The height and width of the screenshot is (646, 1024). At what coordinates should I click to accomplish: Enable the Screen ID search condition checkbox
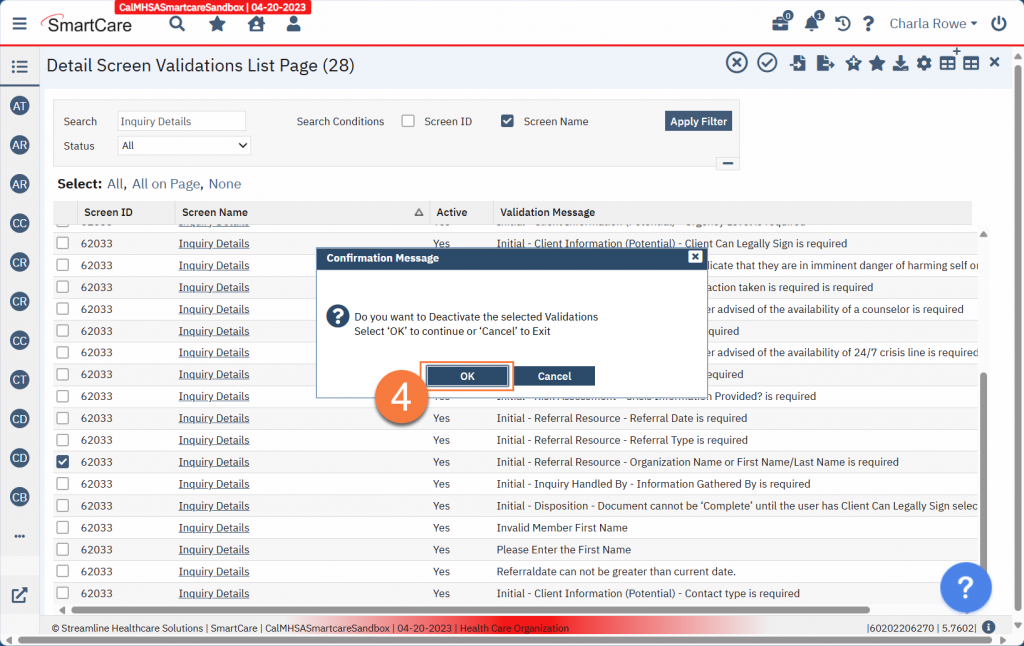coord(408,121)
